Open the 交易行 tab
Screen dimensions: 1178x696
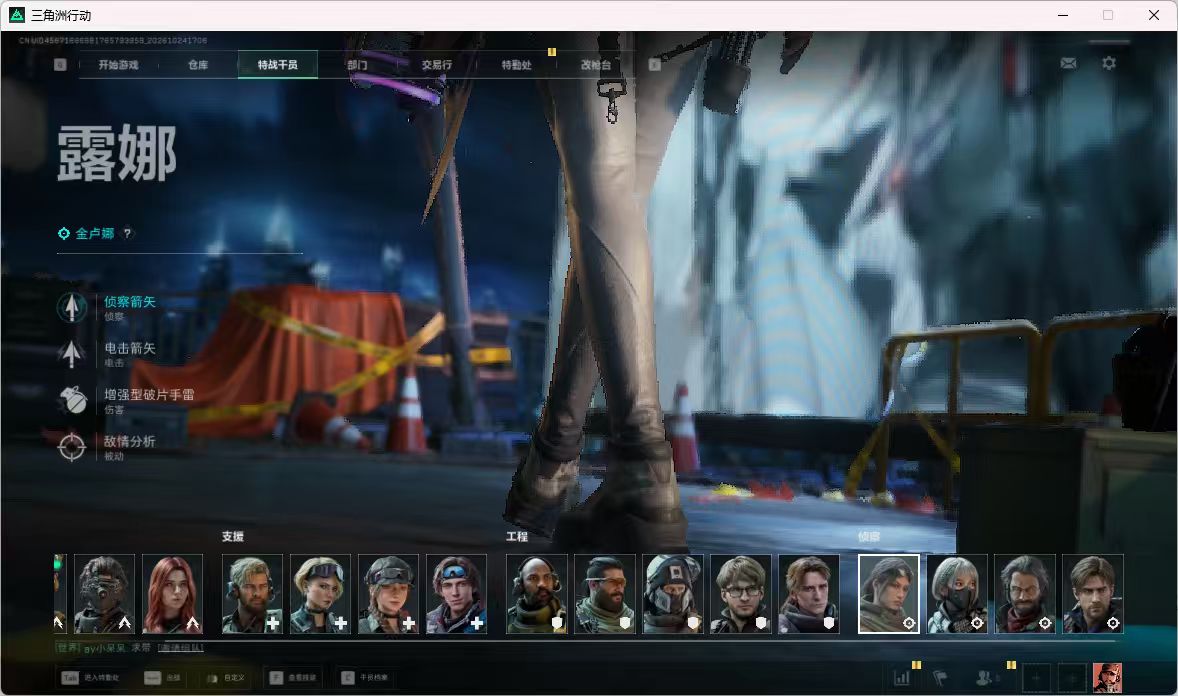point(436,65)
